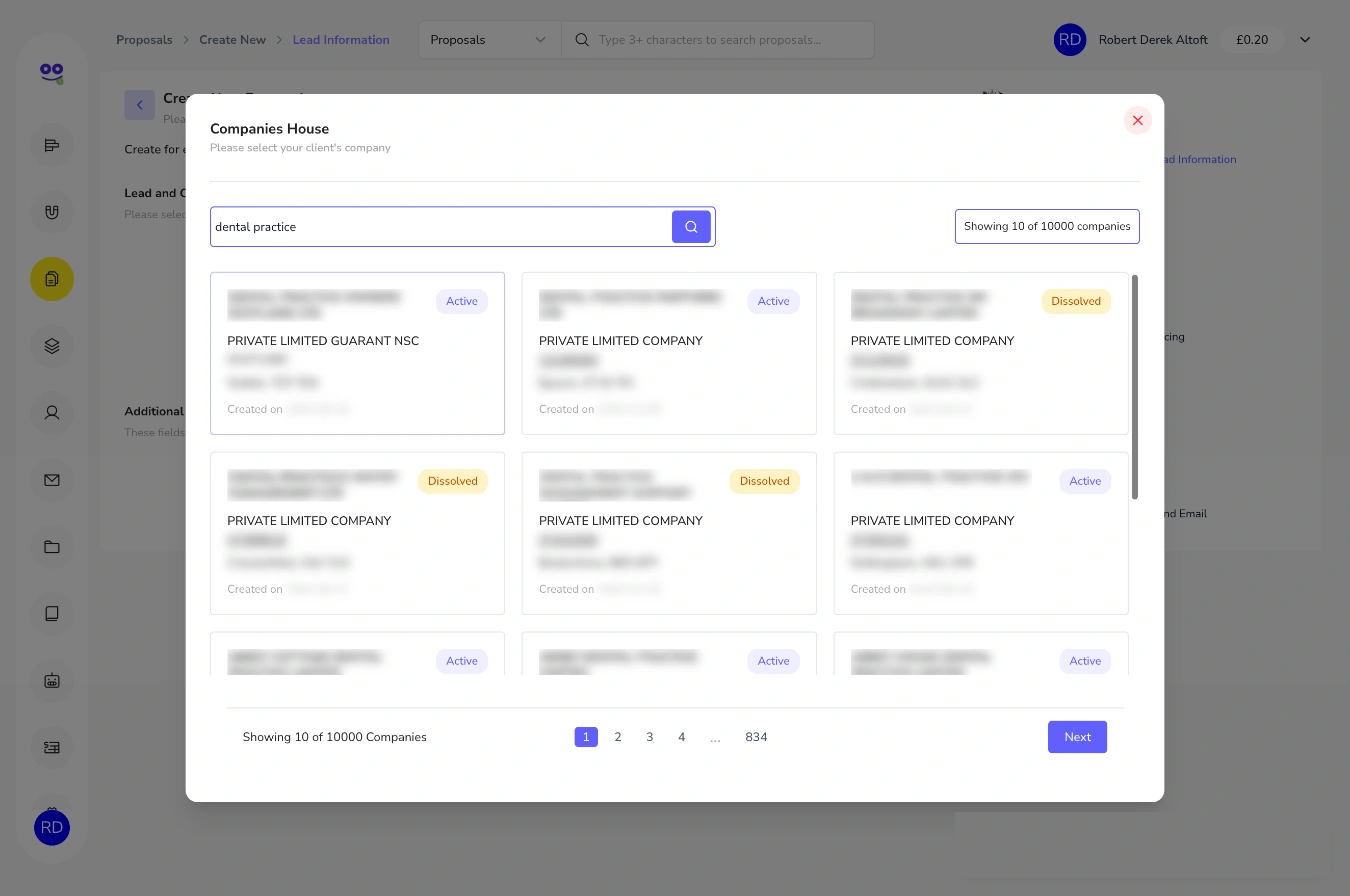
Task: Click the Active badge in second card row
Action: coord(1085,481)
